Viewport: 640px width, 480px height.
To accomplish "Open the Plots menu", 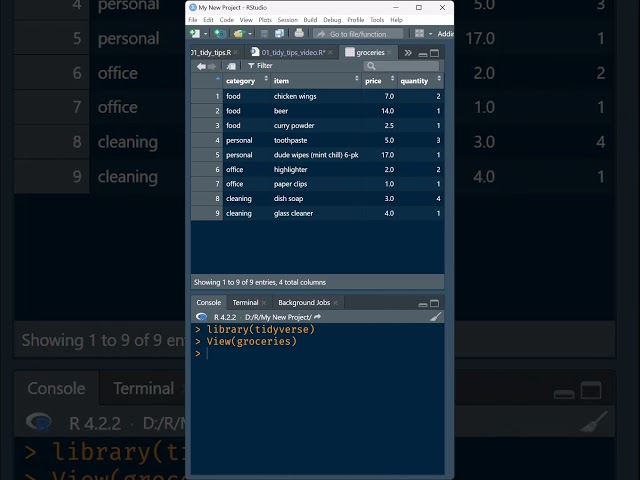I will [265, 20].
